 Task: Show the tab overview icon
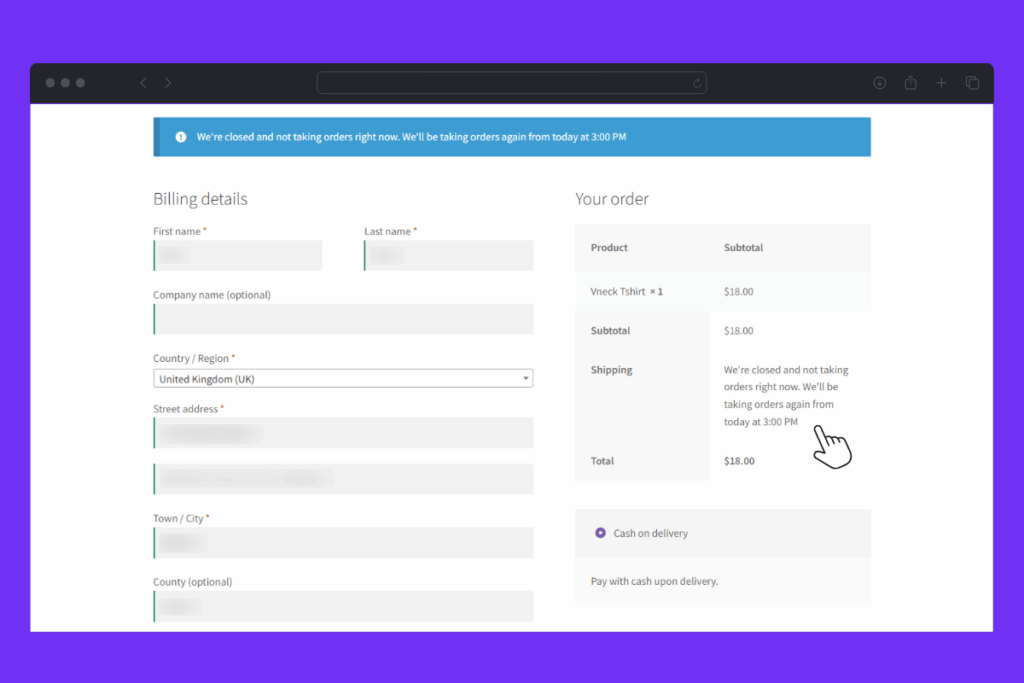point(972,83)
